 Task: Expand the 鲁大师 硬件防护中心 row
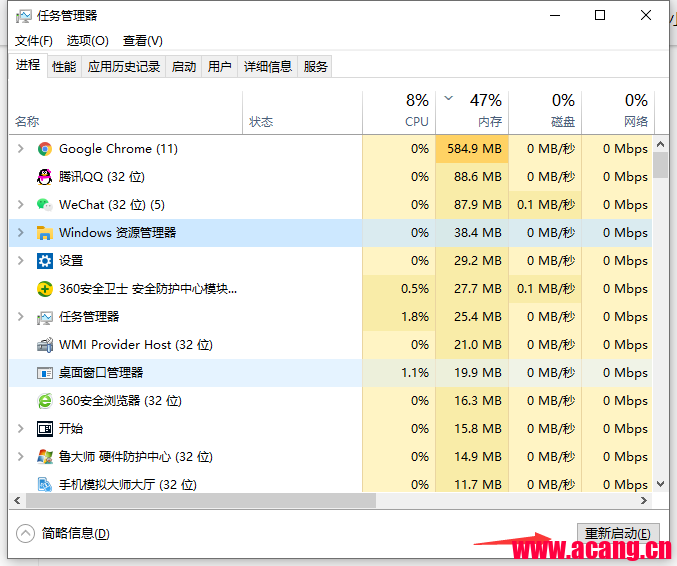[x=20, y=457]
